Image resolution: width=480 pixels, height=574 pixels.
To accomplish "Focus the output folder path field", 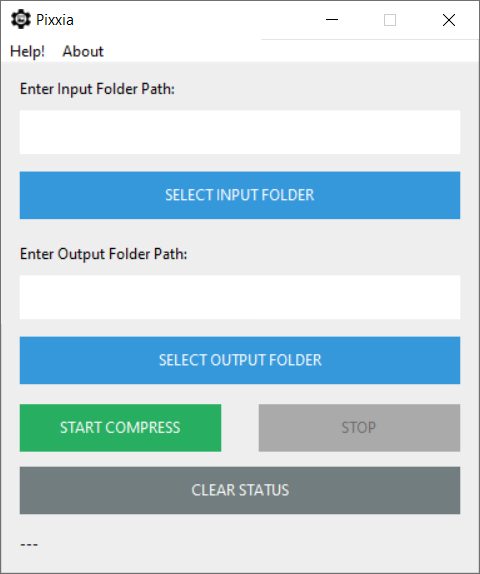I will [240, 297].
